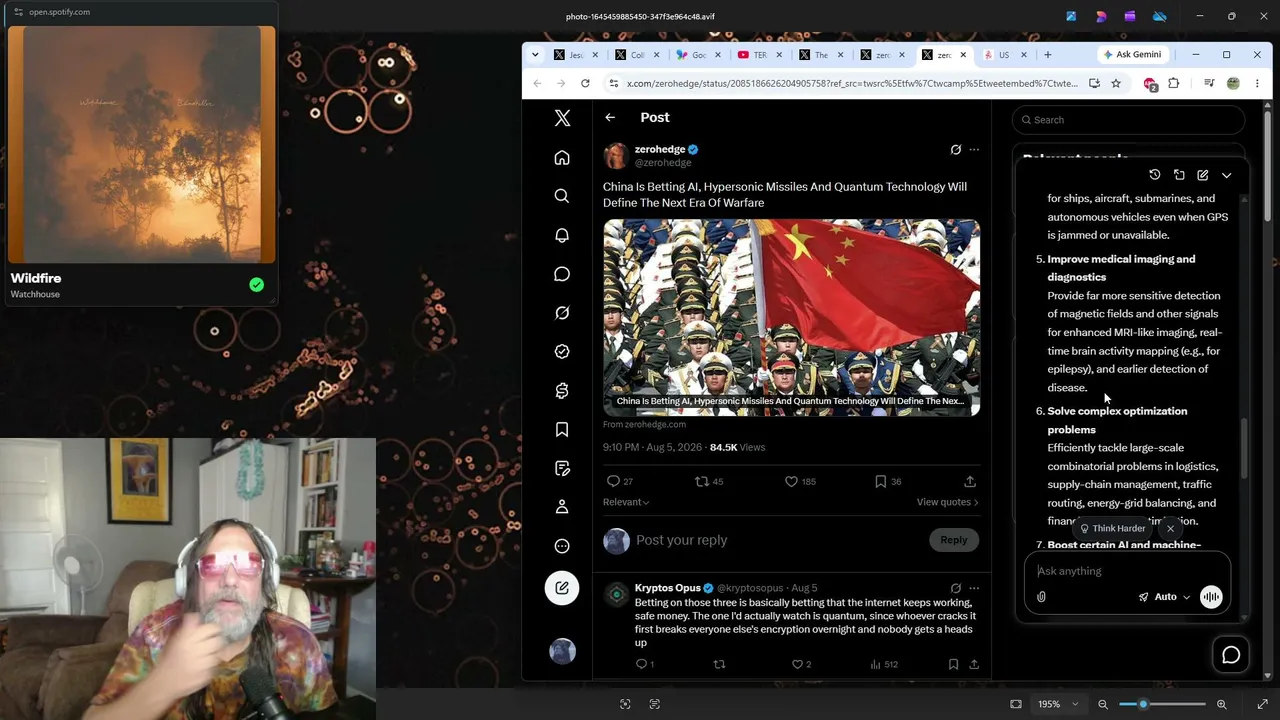Click the '84.5K Views' count
1280x720 pixels.
pyautogui.click(x=737, y=447)
